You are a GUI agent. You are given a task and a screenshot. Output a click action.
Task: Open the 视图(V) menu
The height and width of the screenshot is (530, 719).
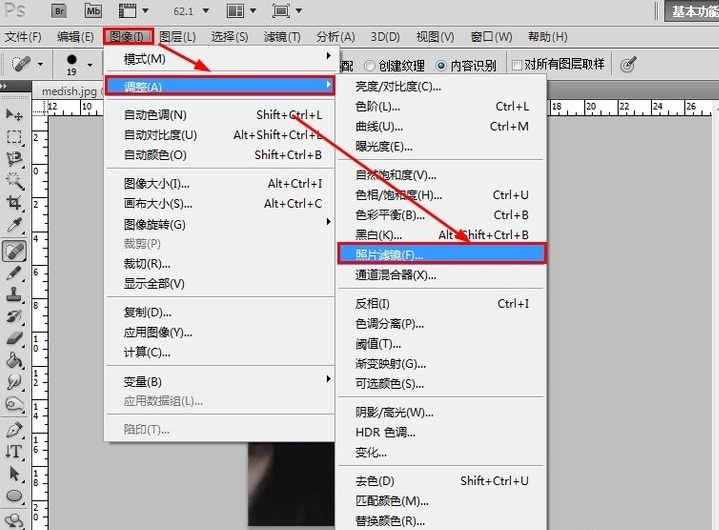point(435,37)
